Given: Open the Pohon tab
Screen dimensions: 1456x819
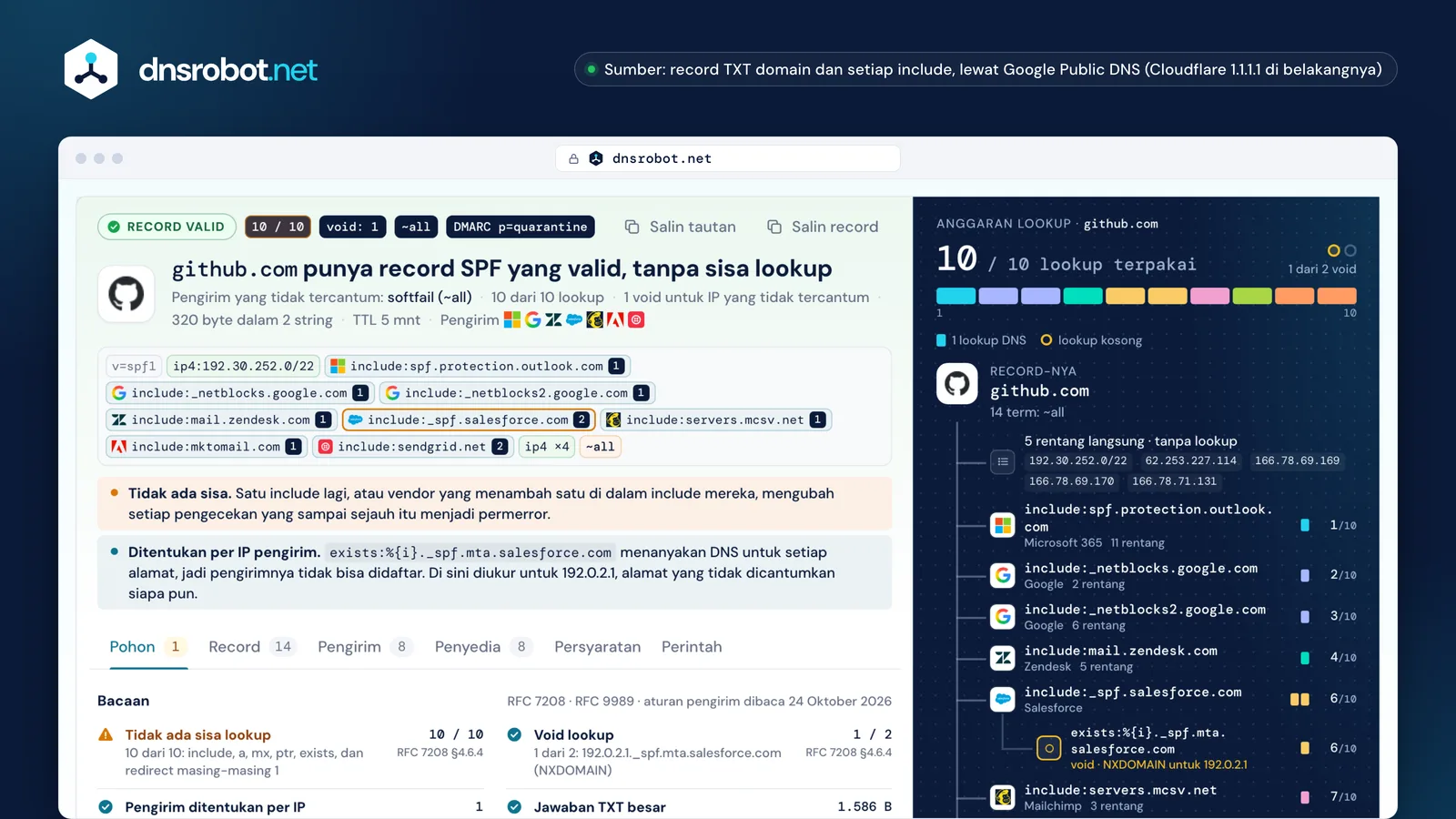Looking at the screenshot, I should tap(148, 647).
